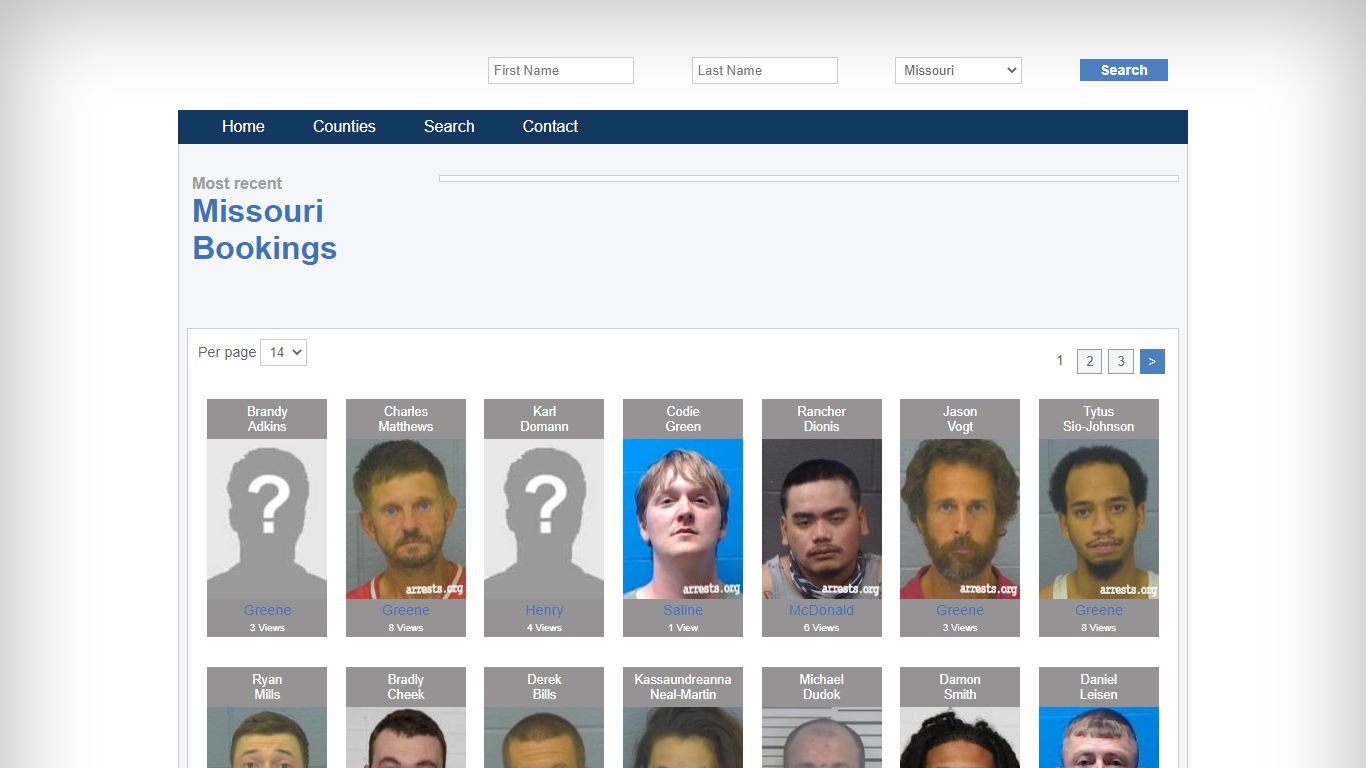
Task: Open Kassaundreanna Neal-Martin mugshot
Action: click(683, 738)
